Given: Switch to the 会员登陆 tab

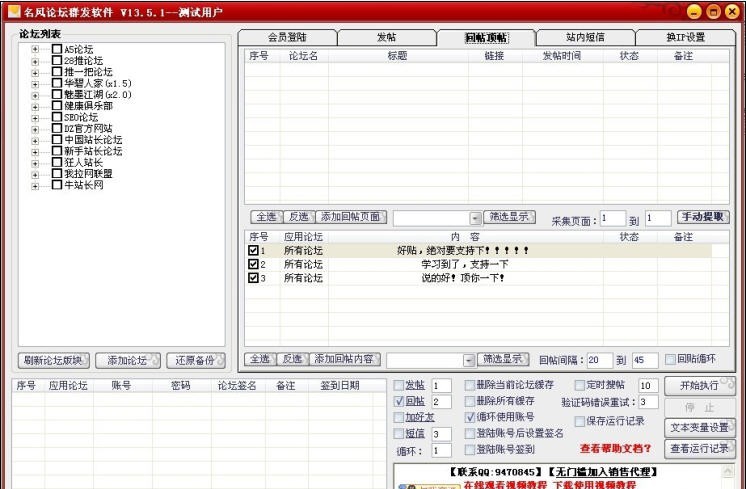Looking at the screenshot, I should (287, 37).
